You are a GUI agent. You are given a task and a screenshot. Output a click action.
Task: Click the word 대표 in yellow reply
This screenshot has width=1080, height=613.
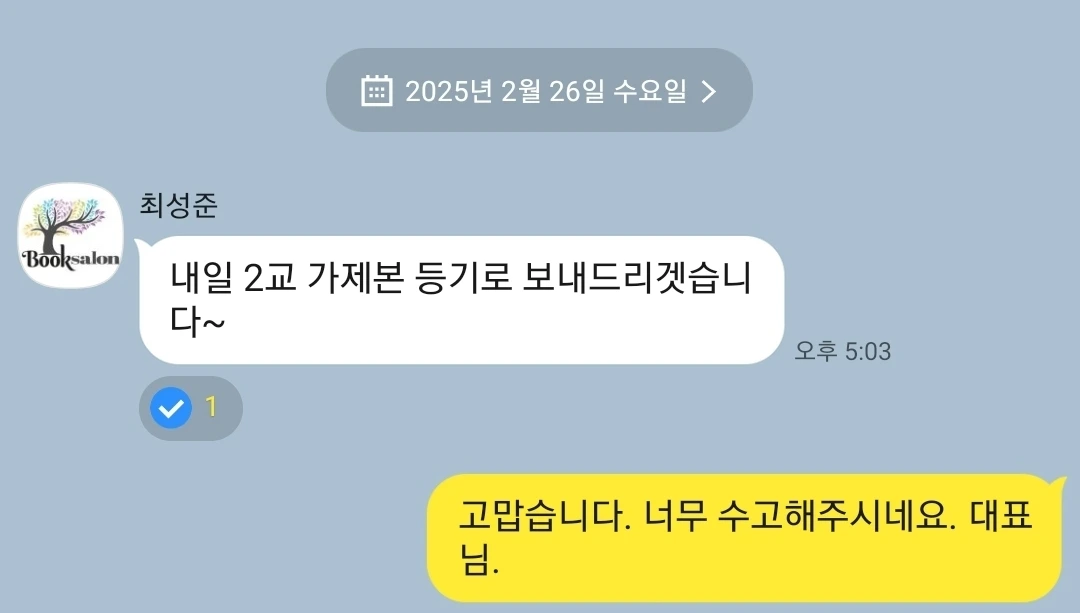[x=1001, y=515]
